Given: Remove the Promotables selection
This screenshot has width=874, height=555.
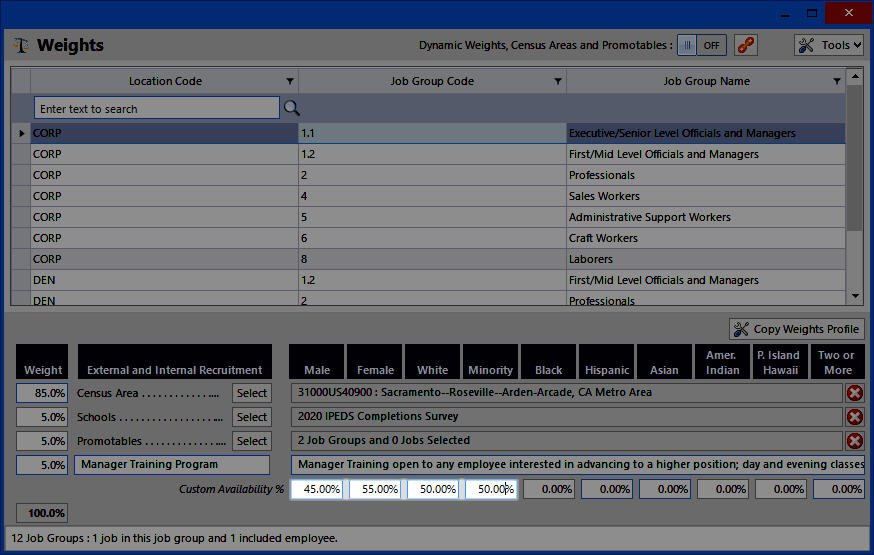Looking at the screenshot, I should [854, 441].
